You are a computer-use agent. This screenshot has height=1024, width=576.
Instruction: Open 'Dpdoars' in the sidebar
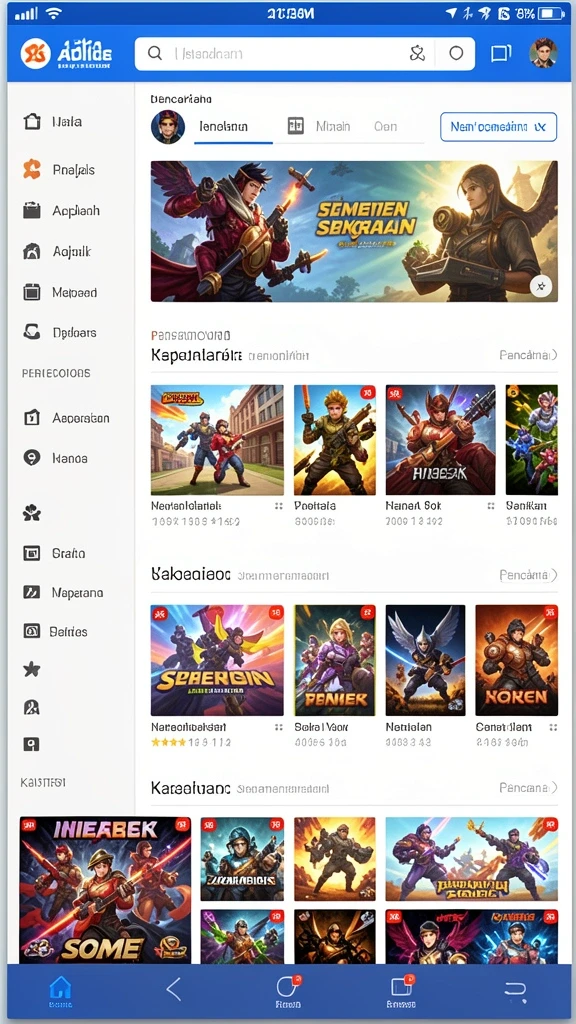(x=74, y=332)
